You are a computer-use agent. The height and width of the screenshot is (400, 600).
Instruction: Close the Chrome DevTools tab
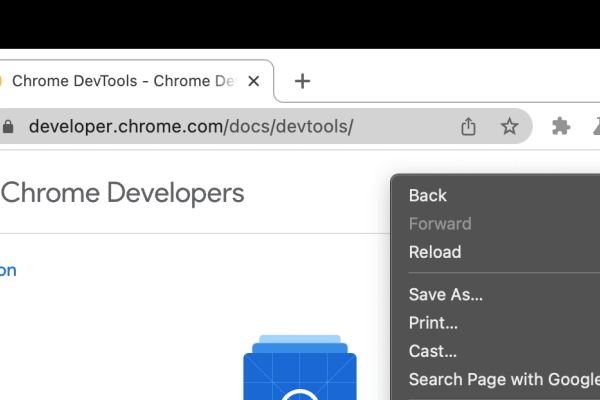253,81
